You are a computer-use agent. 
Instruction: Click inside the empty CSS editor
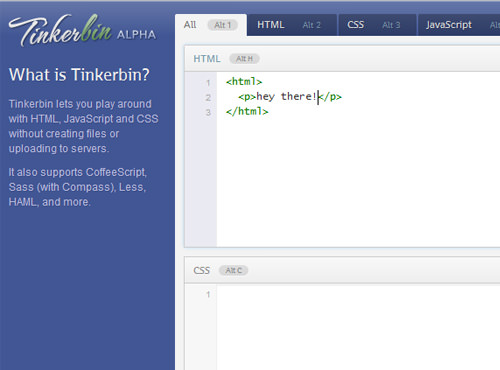[358, 327]
